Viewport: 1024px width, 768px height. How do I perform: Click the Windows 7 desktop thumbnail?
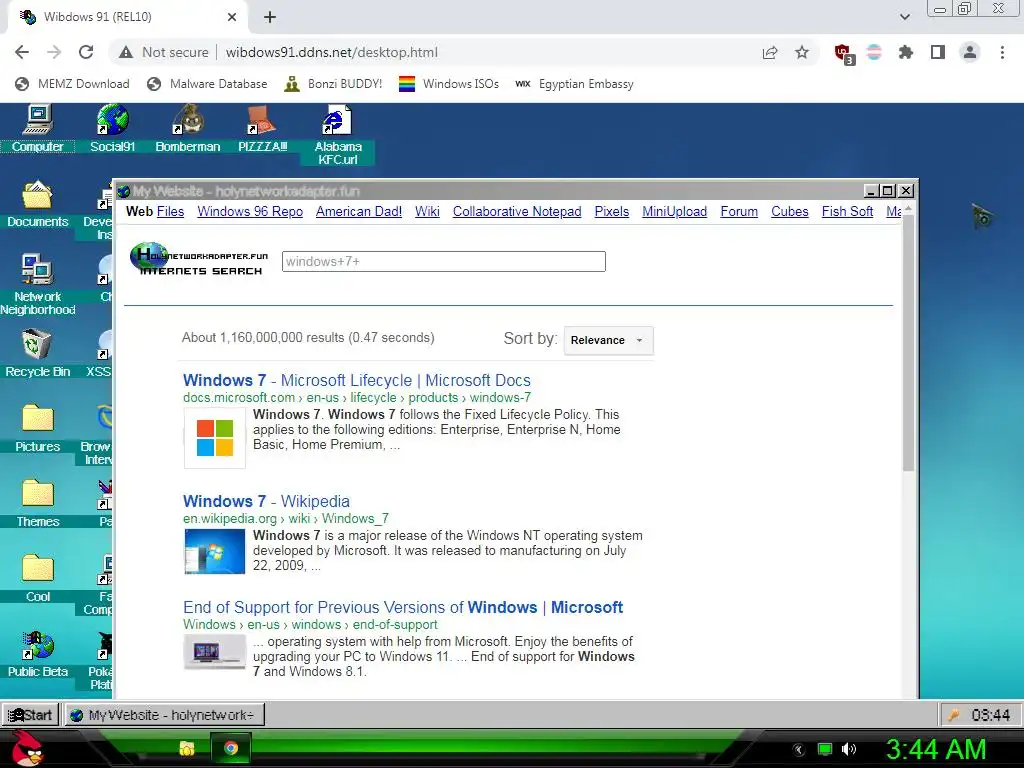[215, 551]
